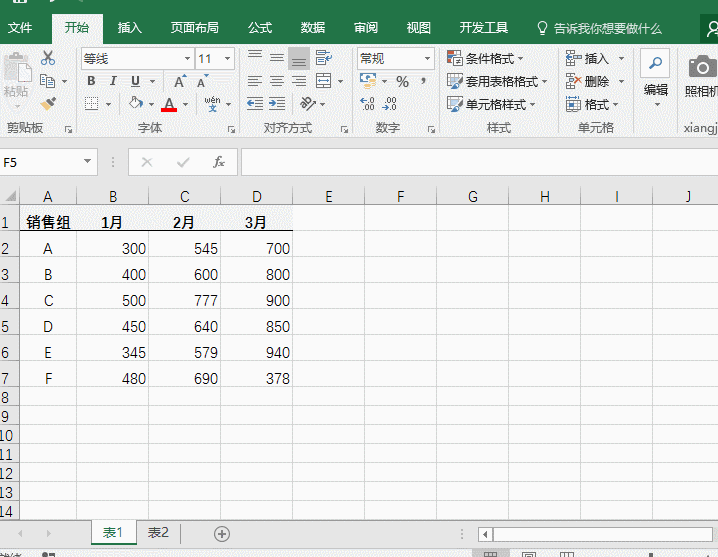Click the Wrap Text icon
Screen dimensions: 718x557
point(324,58)
